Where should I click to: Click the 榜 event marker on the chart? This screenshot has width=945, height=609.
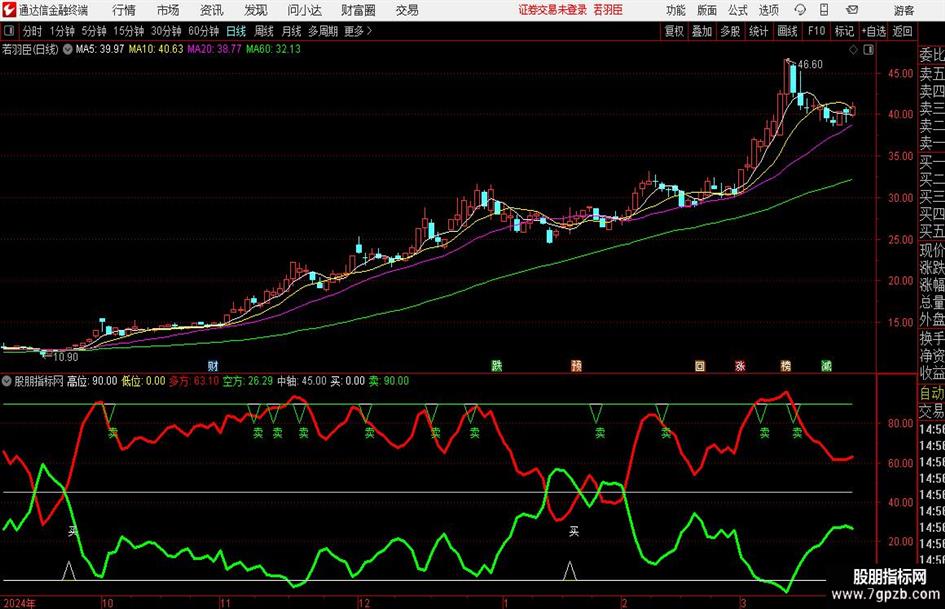pyautogui.click(x=786, y=366)
